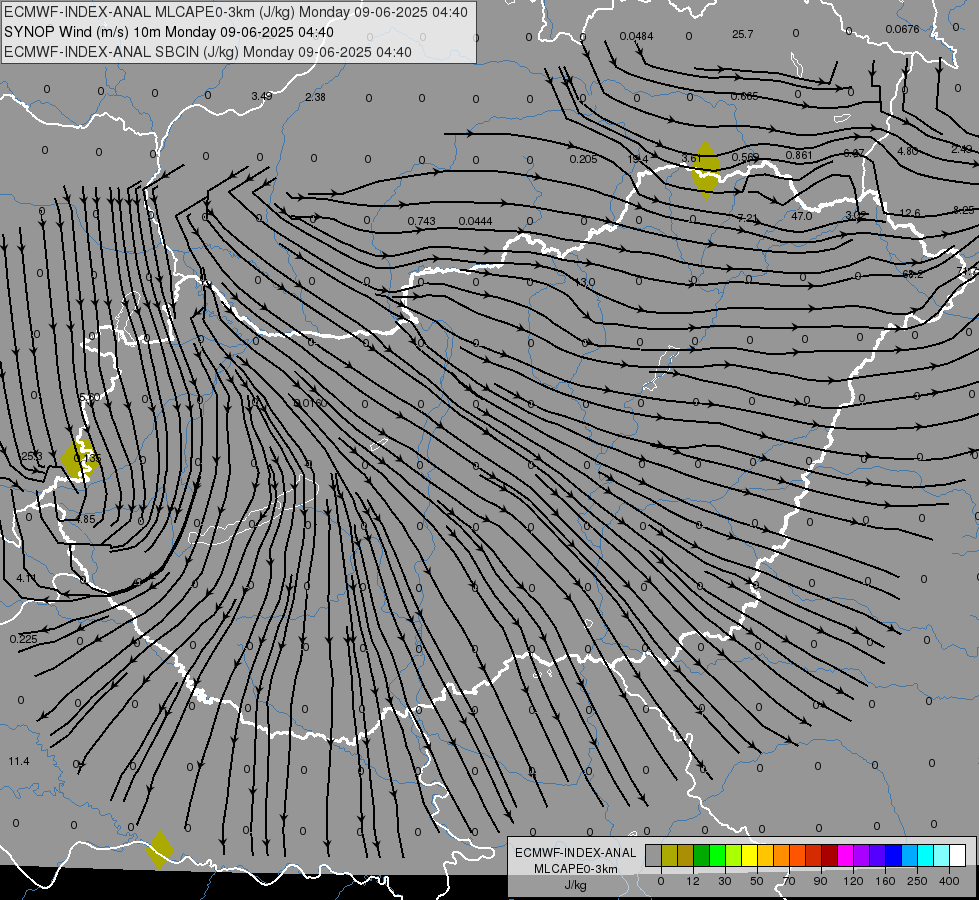The width and height of the screenshot is (979, 900).
Task: Click the olive diamond on the southern border
Action: click(x=160, y=850)
